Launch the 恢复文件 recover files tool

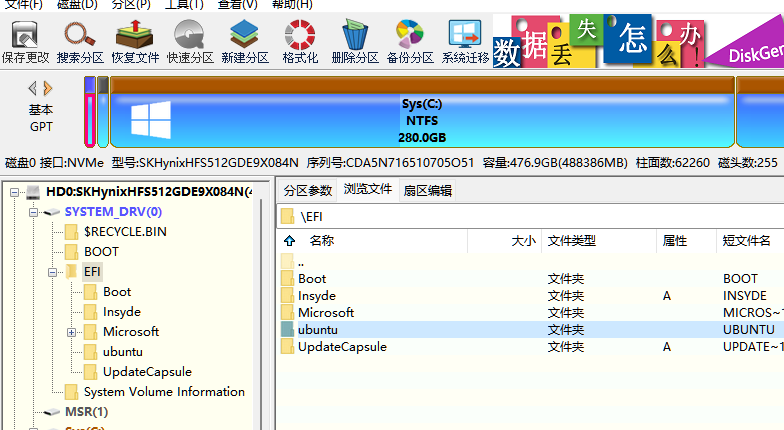coord(135,42)
